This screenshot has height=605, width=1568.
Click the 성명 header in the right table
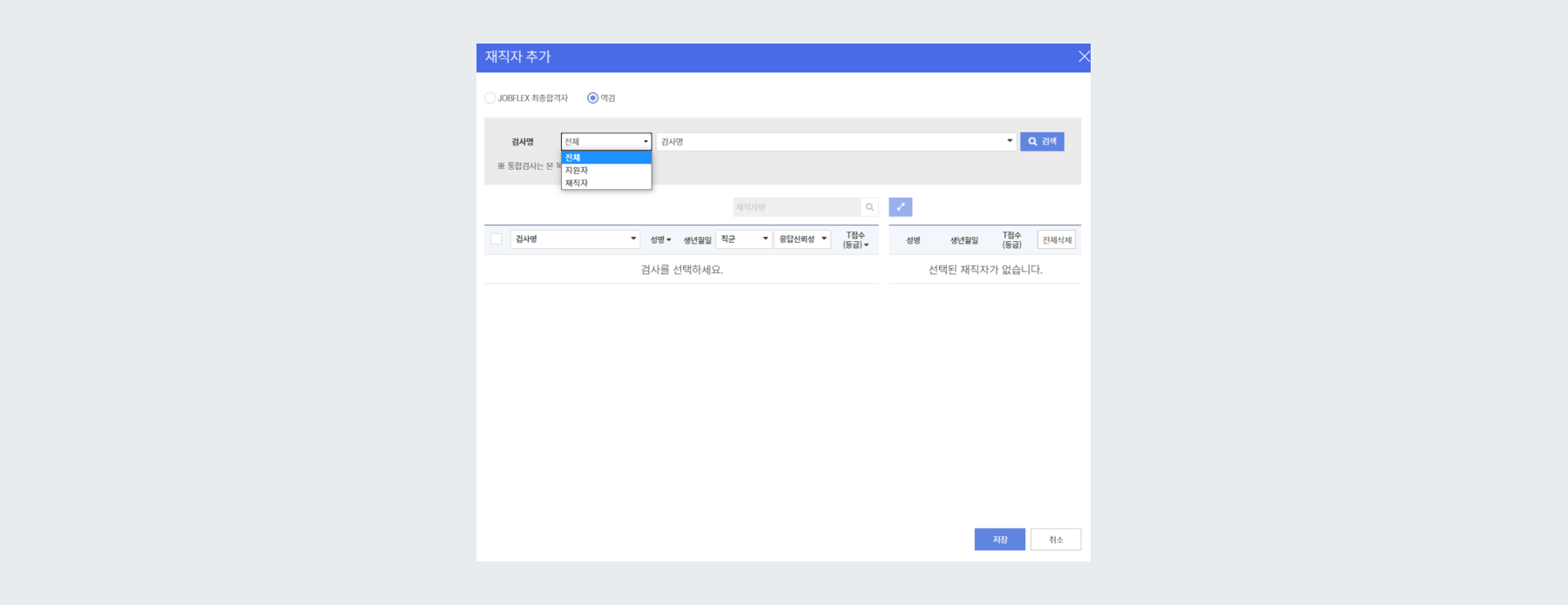pyautogui.click(x=913, y=240)
